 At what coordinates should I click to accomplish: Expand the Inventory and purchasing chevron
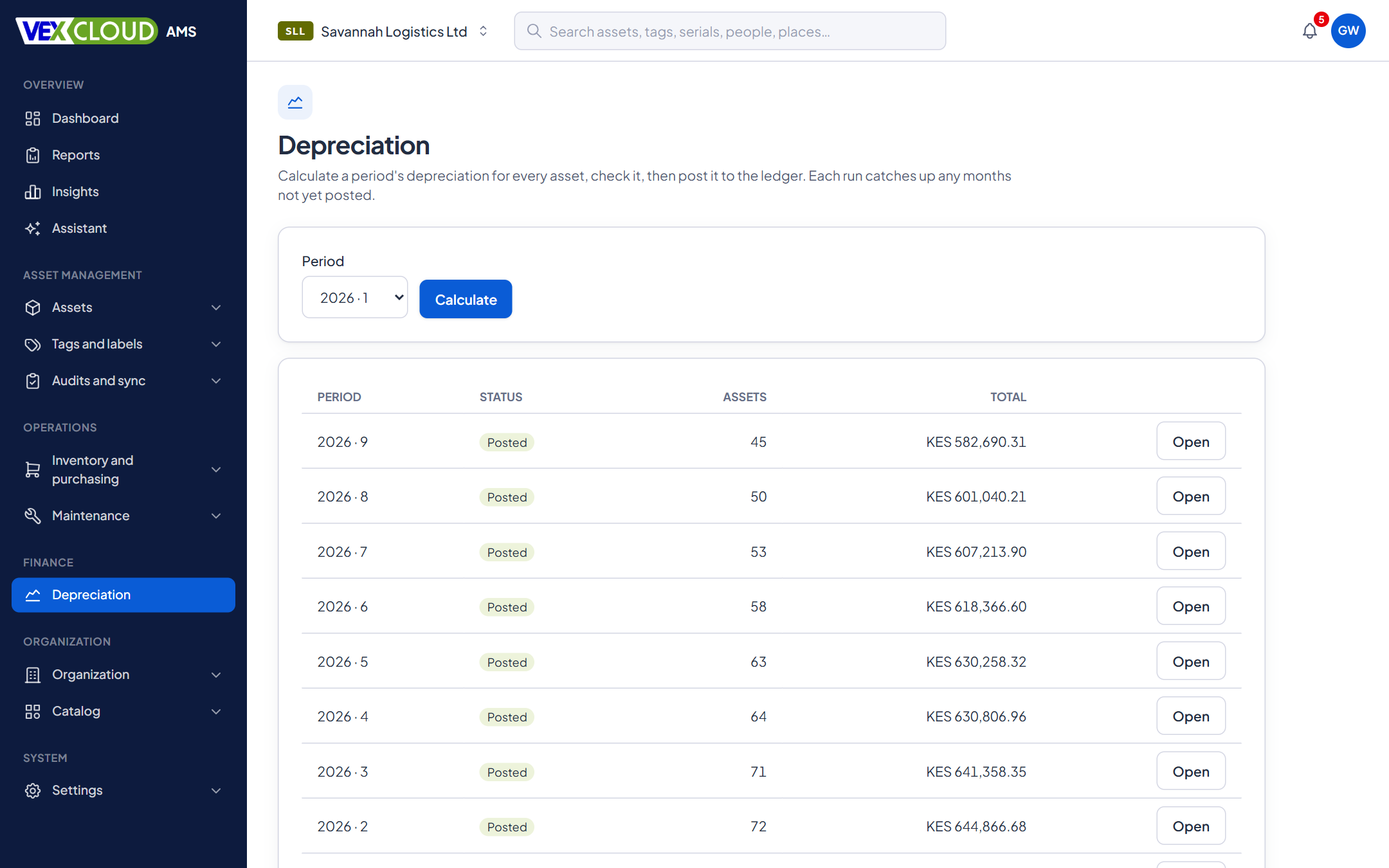pyautogui.click(x=216, y=469)
